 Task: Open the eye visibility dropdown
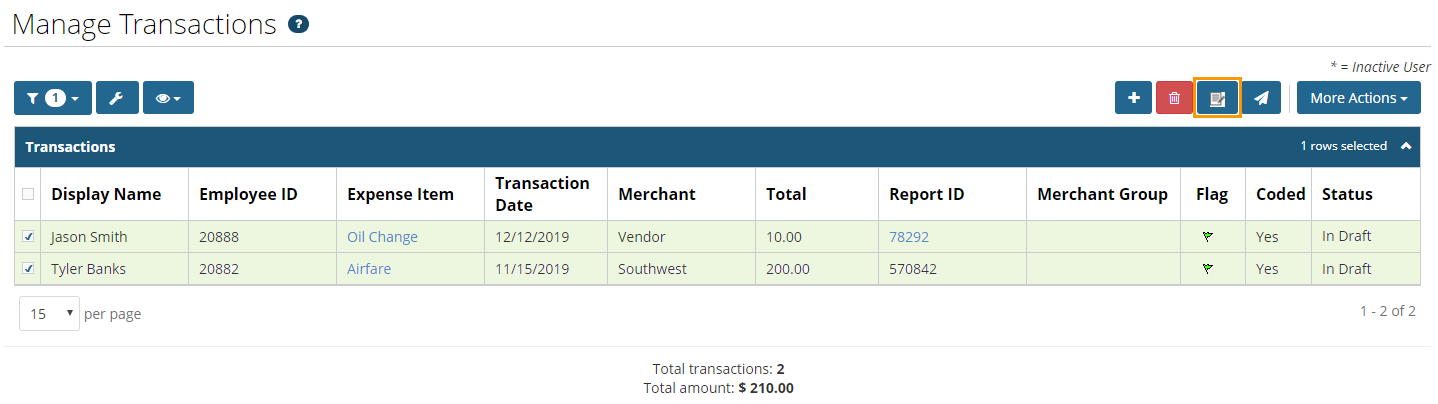point(168,98)
